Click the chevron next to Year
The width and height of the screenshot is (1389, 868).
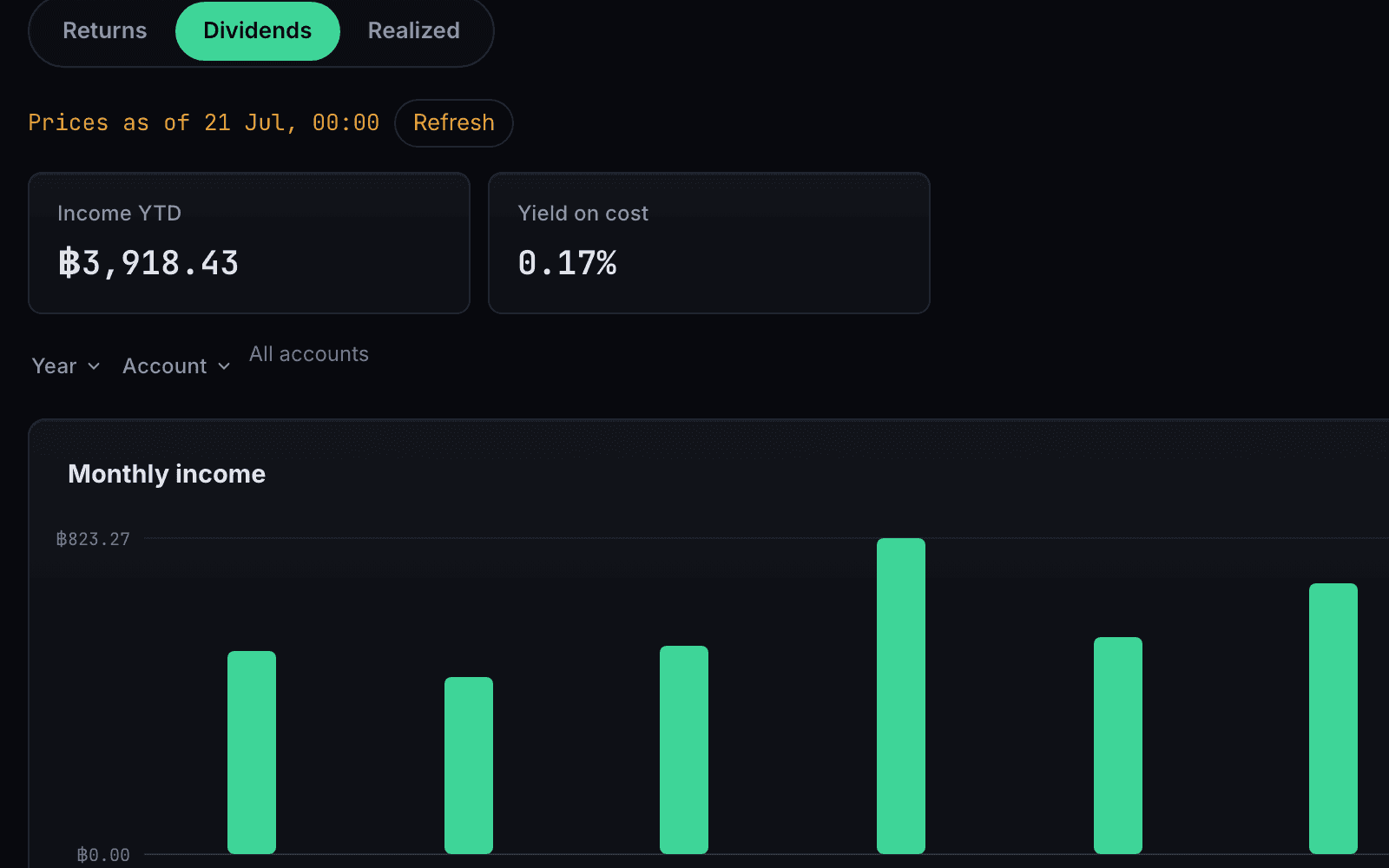[94, 366]
